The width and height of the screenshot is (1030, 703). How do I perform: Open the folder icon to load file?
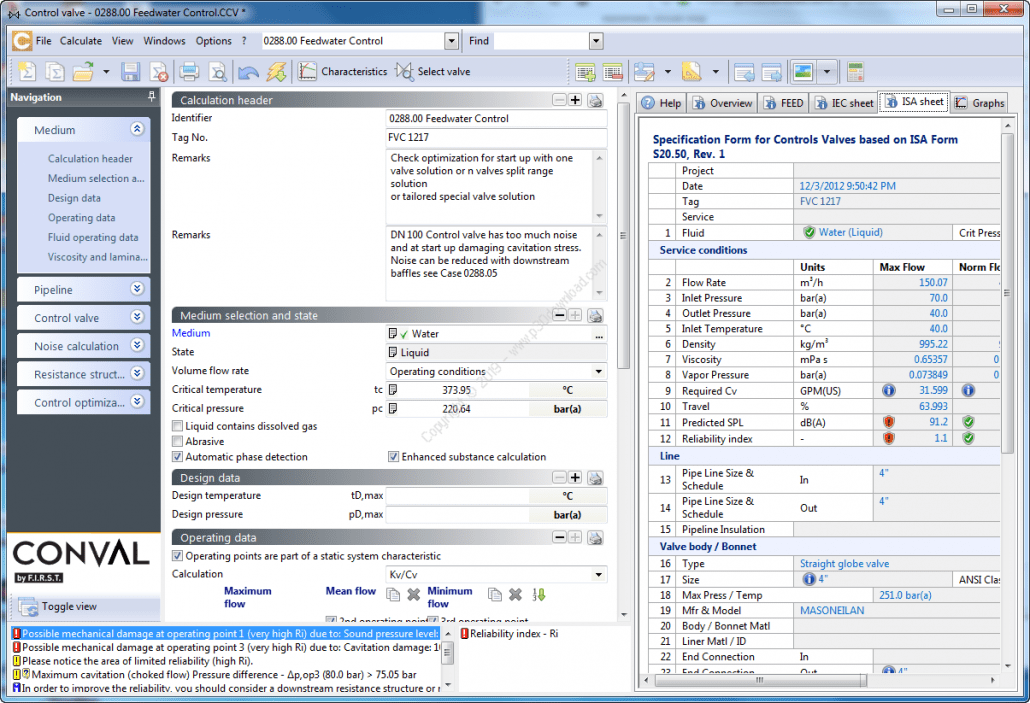[x=82, y=72]
